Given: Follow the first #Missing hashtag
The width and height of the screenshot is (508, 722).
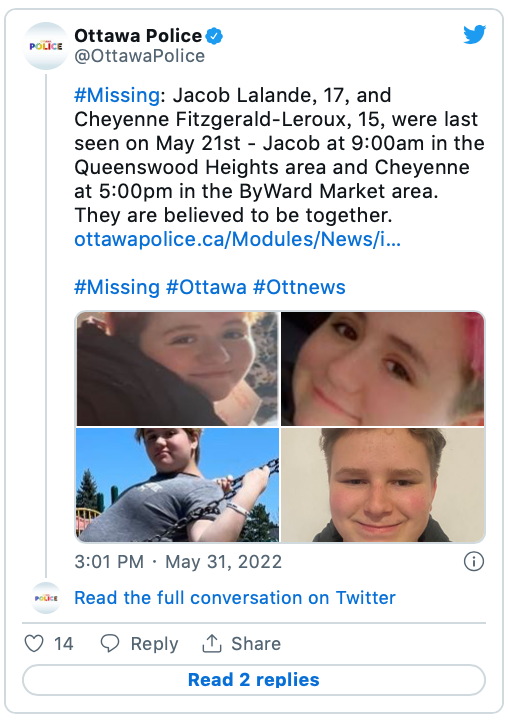Looking at the screenshot, I should (x=117, y=95).
